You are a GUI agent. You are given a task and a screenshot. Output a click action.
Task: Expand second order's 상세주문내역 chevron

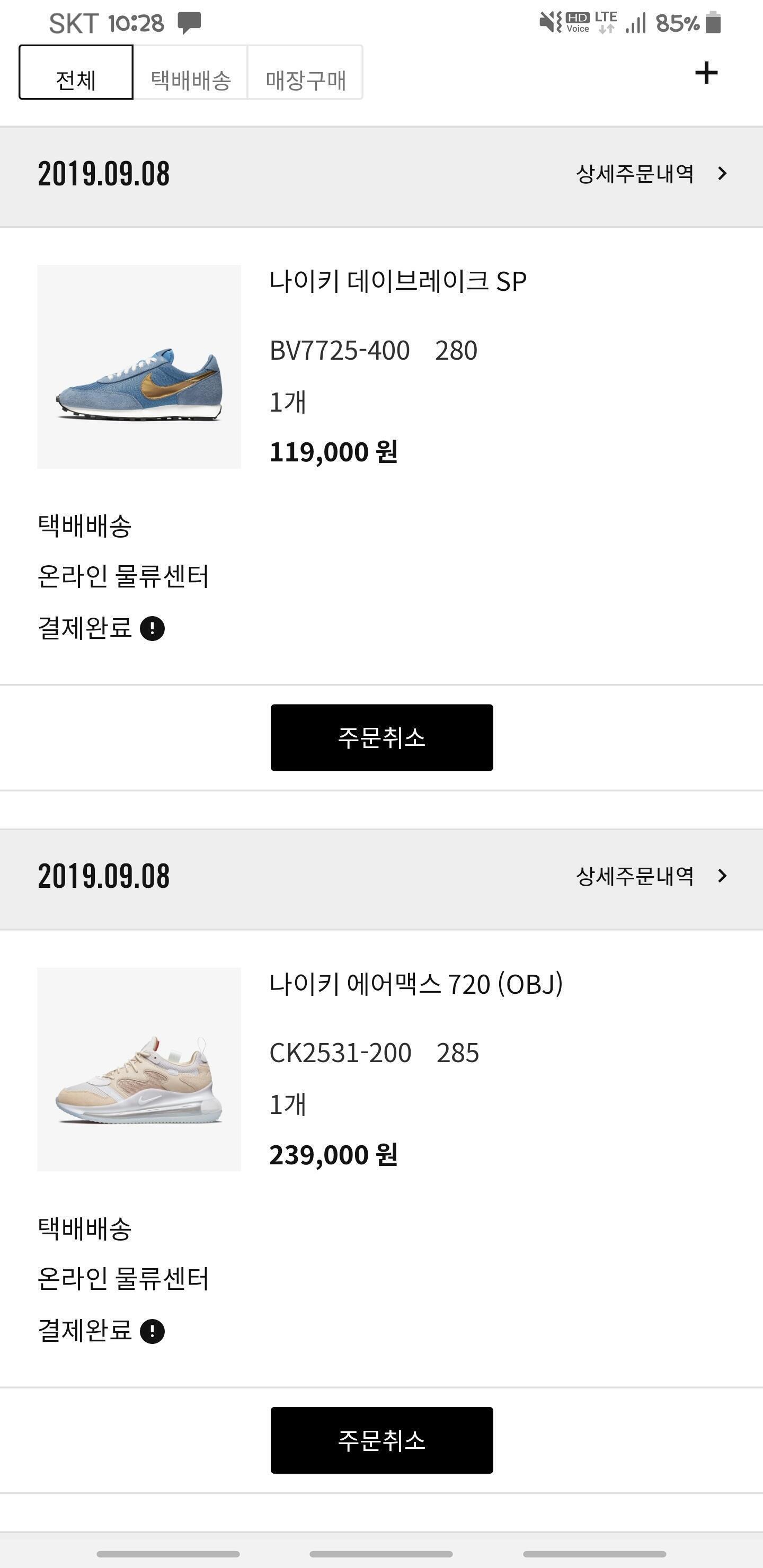point(722,876)
